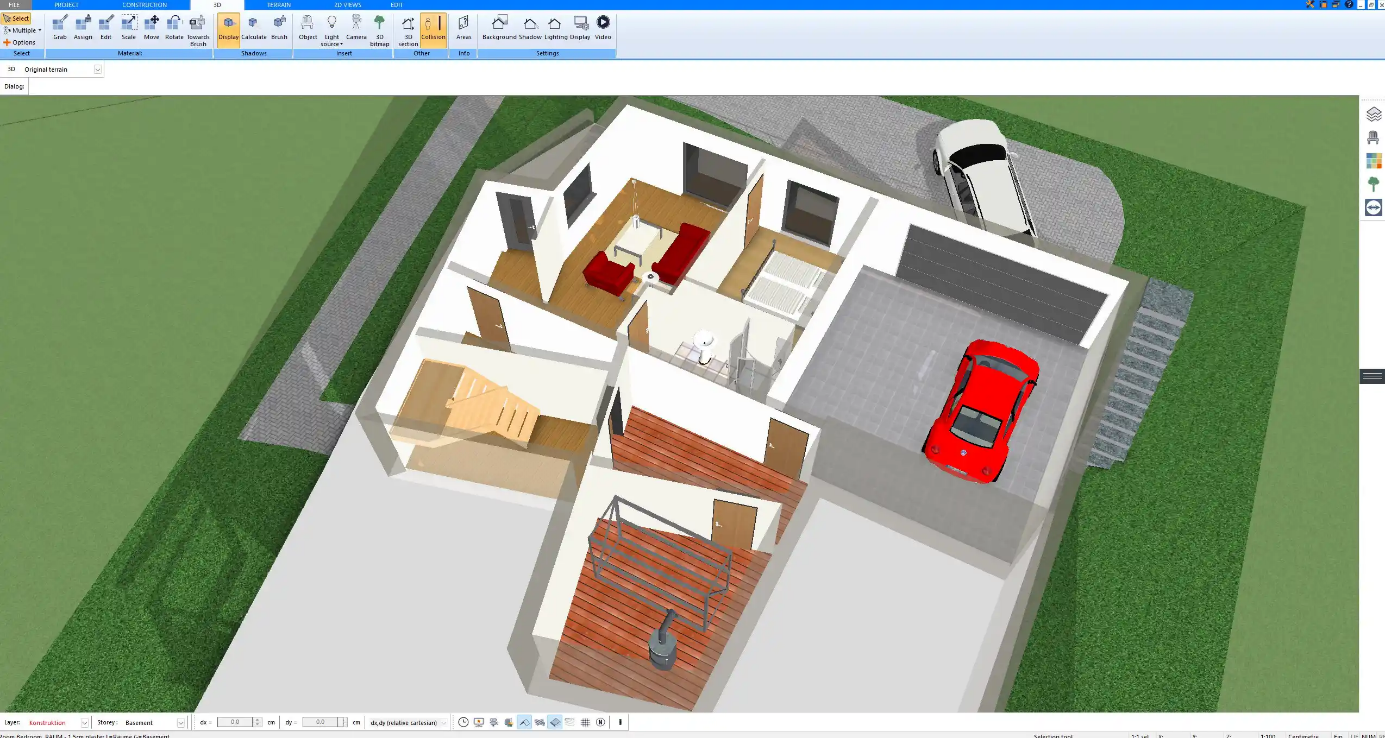Open the furniture catalog chair icon
Screen dimensions: 1385x738
click(1373, 138)
